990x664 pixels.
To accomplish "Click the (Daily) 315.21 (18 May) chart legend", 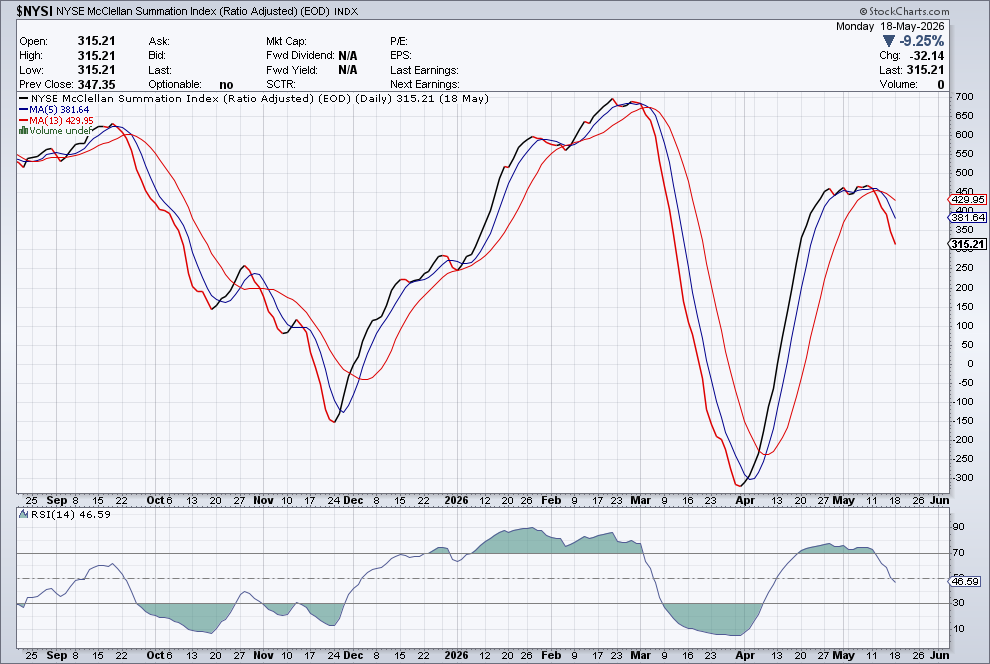I will pos(422,98).
